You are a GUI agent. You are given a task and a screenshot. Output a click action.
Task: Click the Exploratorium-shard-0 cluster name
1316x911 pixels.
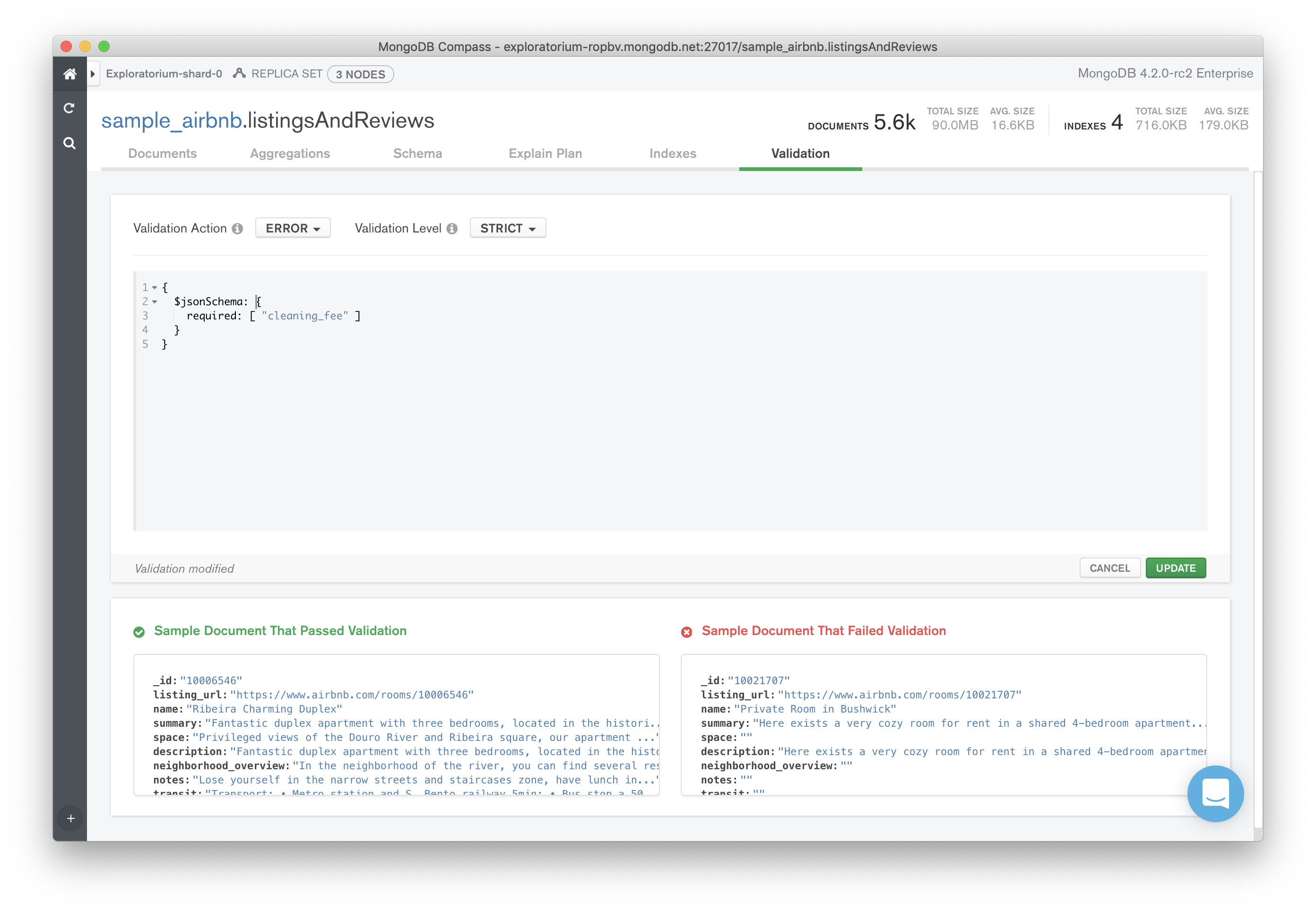point(164,74)
